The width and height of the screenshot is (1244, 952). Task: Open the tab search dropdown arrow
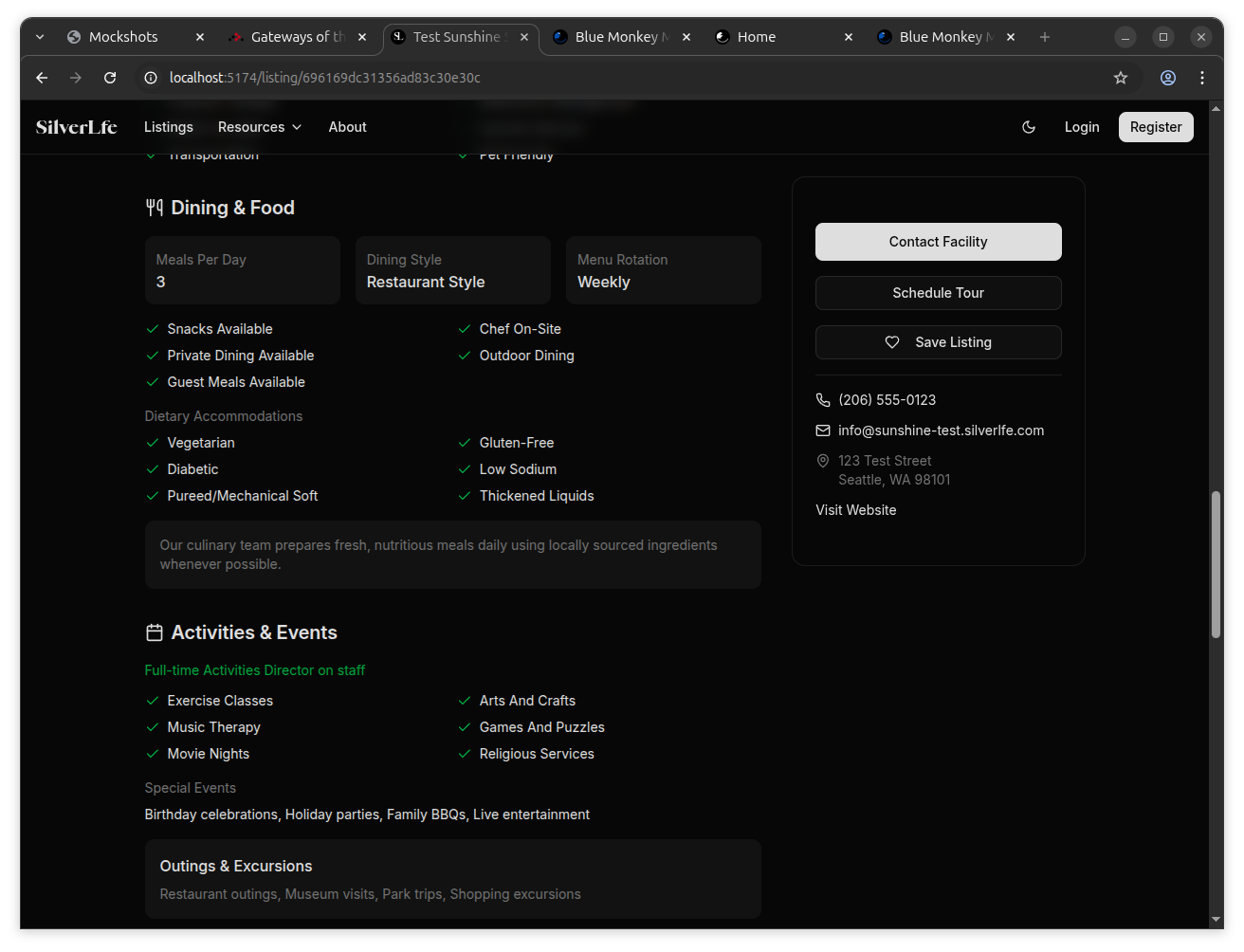[x=40, y=37]
